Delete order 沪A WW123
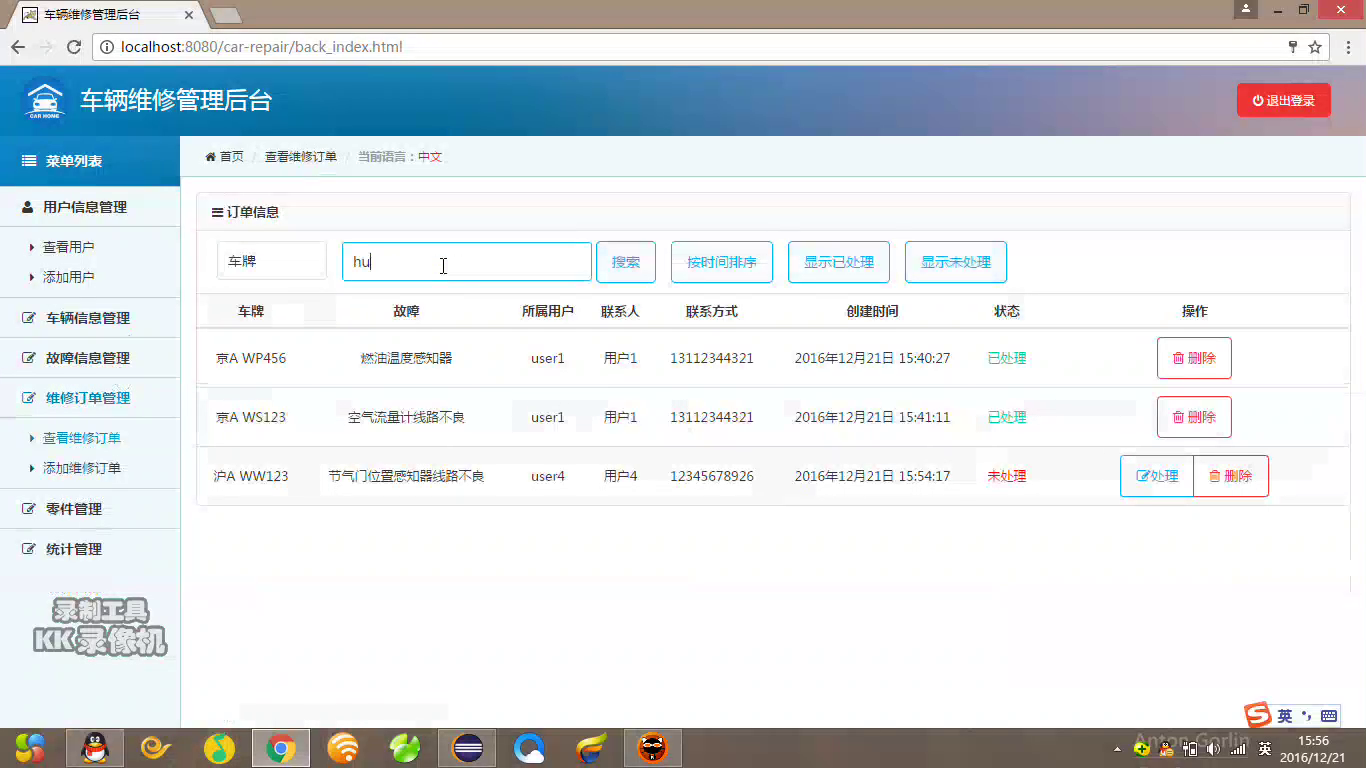1366x768 pixels. pos(1231,476)
